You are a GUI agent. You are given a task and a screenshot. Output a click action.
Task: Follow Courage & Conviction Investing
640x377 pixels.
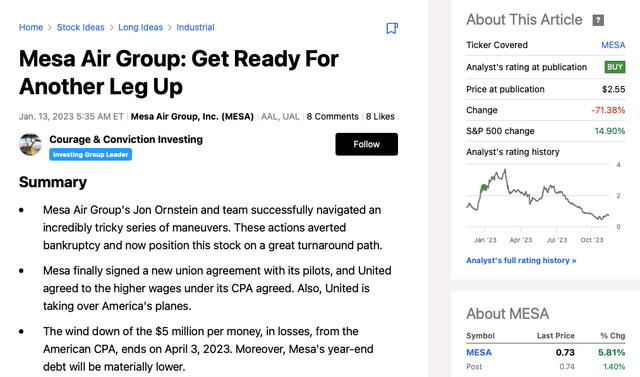tap(367, 144)
